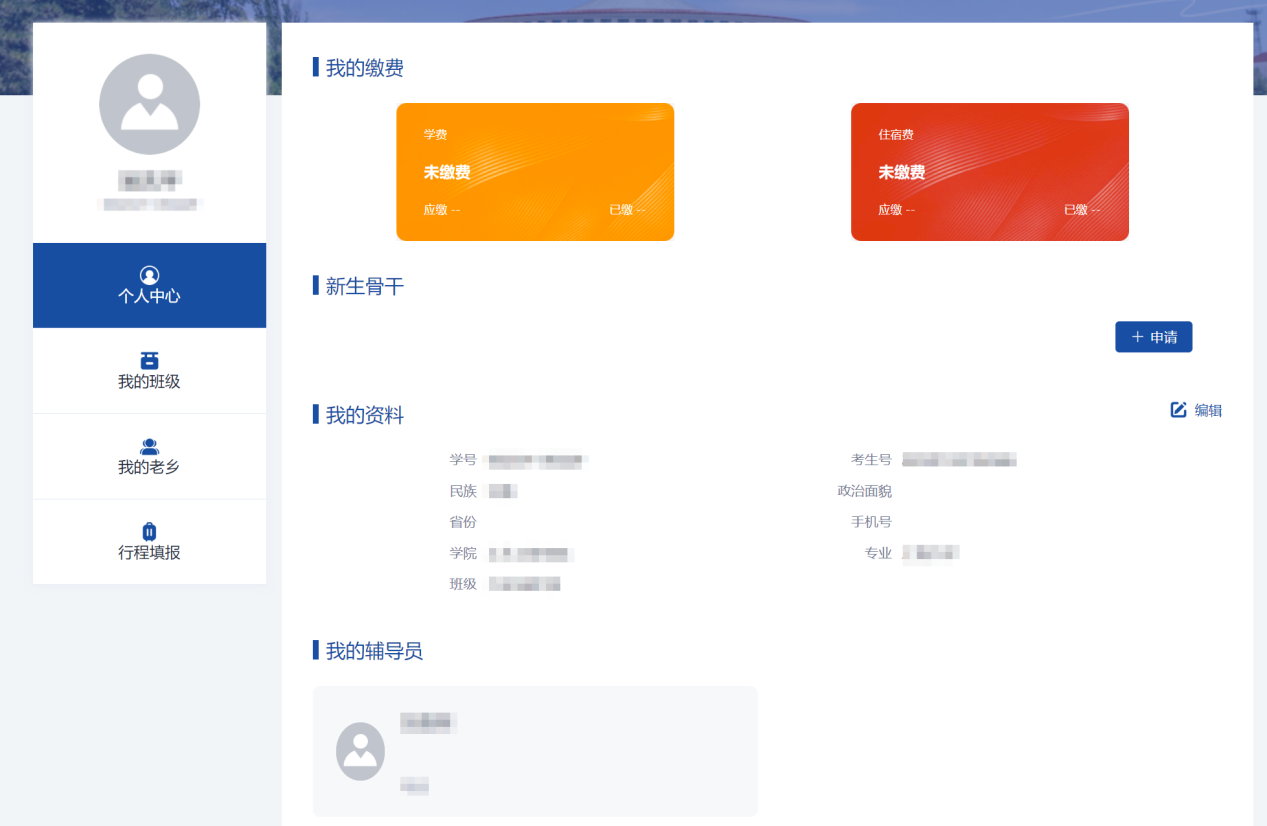Click the 申请 button under 新生骨干
The height and width of the screenshot is (826, 1267).
tap(1154, 337)
